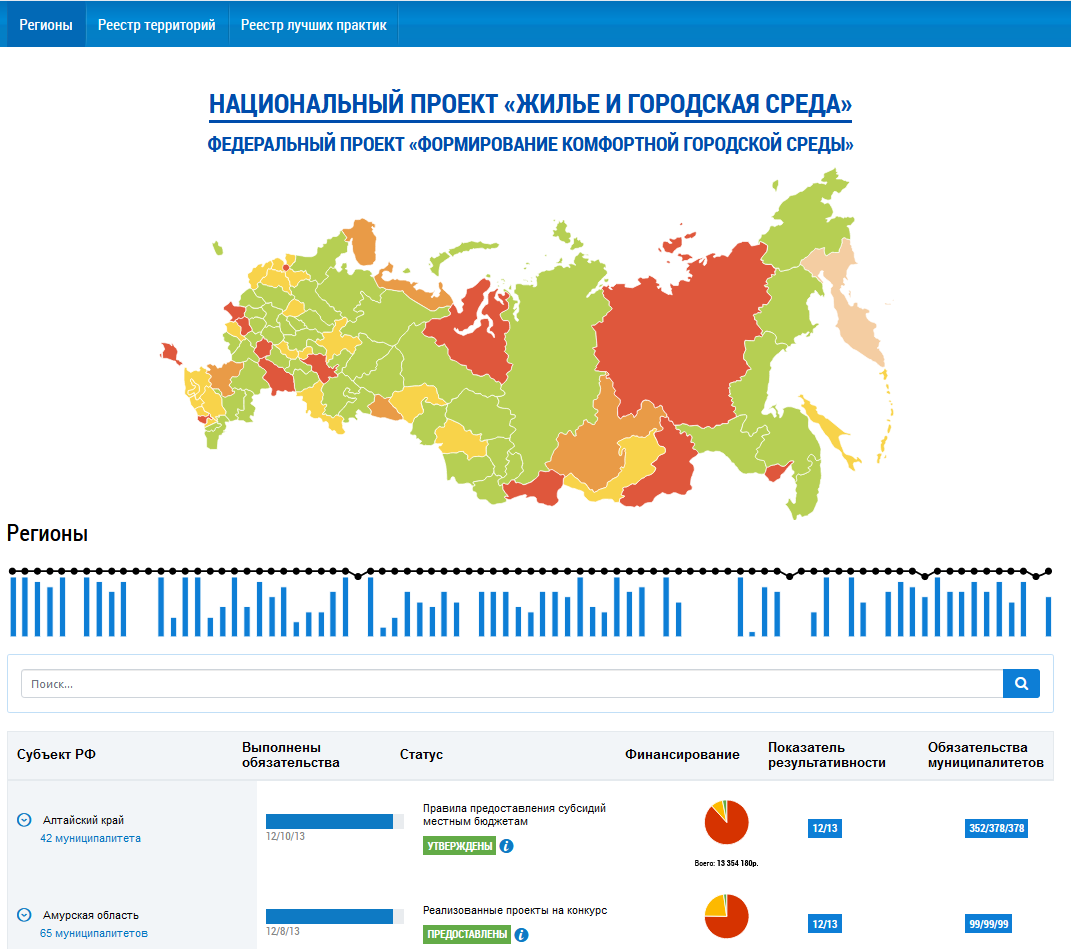Open the Алтайский край financing pie chart

click(x=726, y=824)
